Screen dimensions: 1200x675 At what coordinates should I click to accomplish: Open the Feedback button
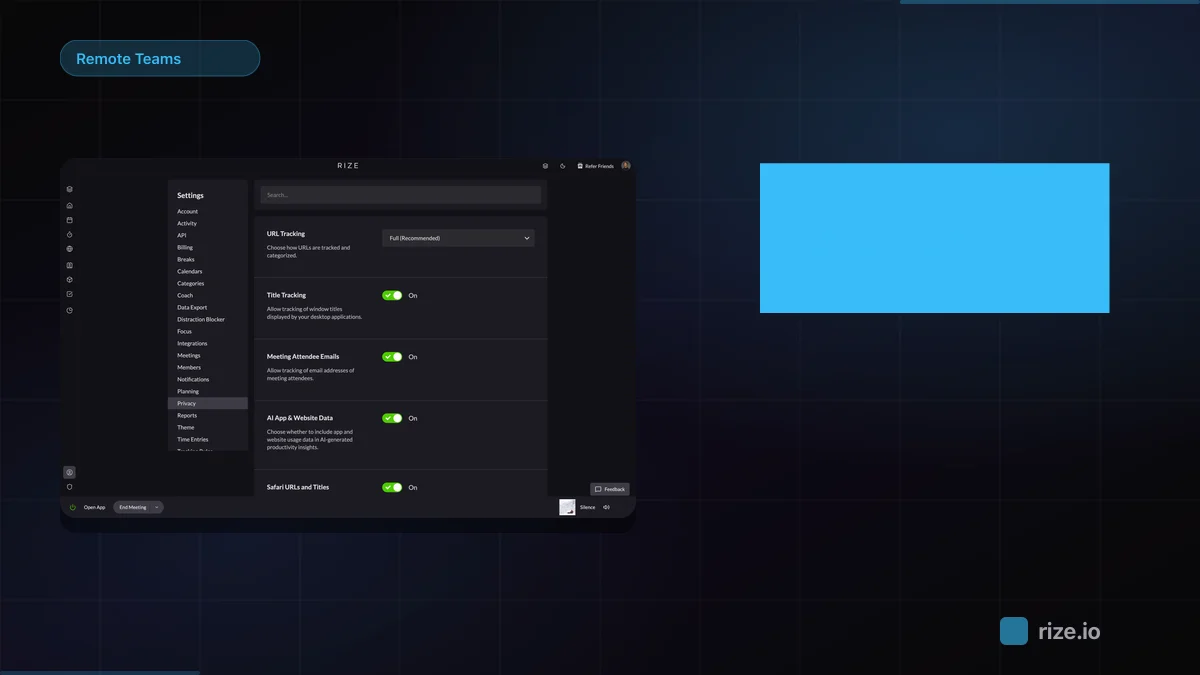(x=610, y=489)
